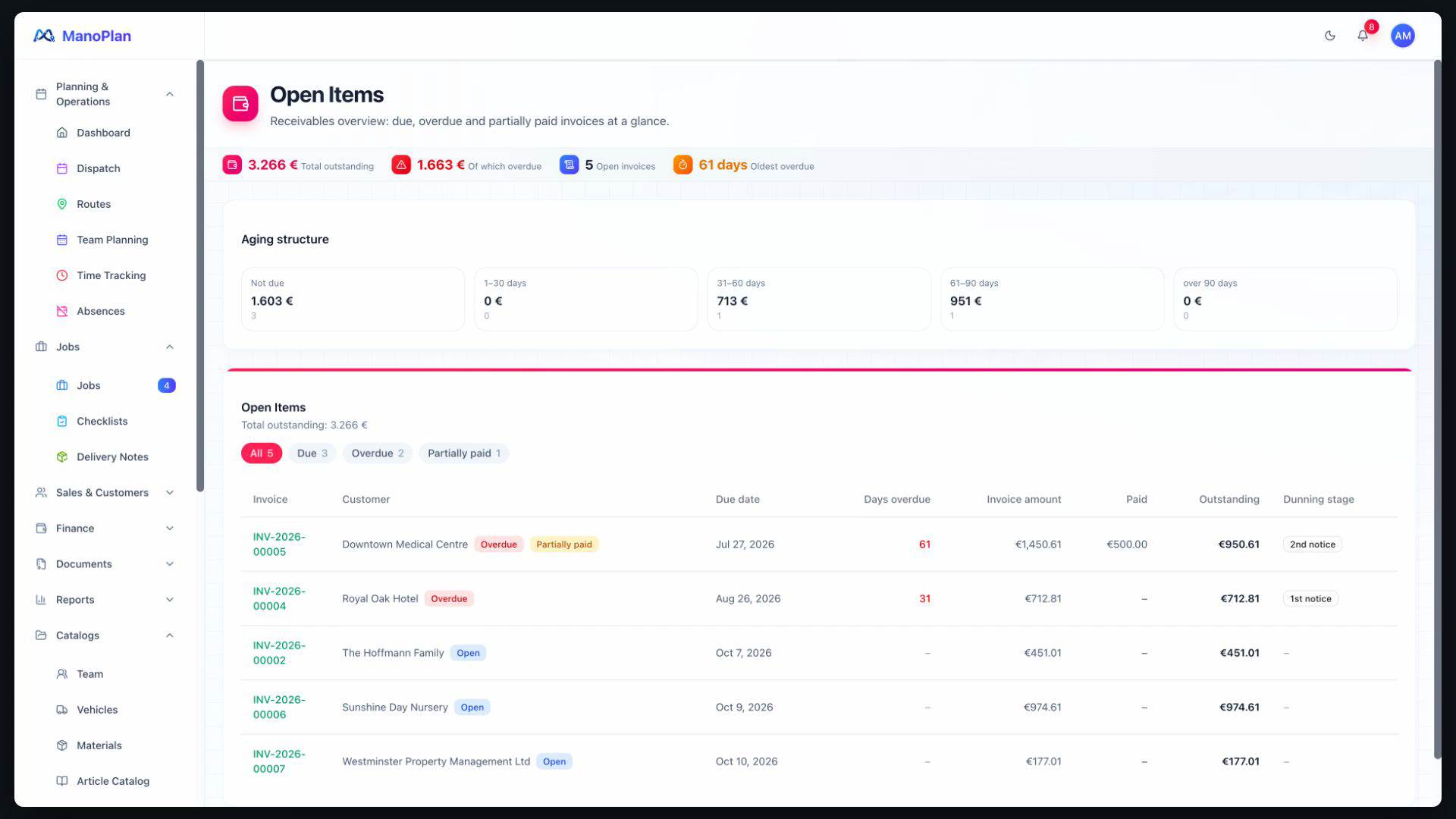1456x819 pixels.
Task: Click the sidebar vertical scrollbar
Action: coord(200,276)
